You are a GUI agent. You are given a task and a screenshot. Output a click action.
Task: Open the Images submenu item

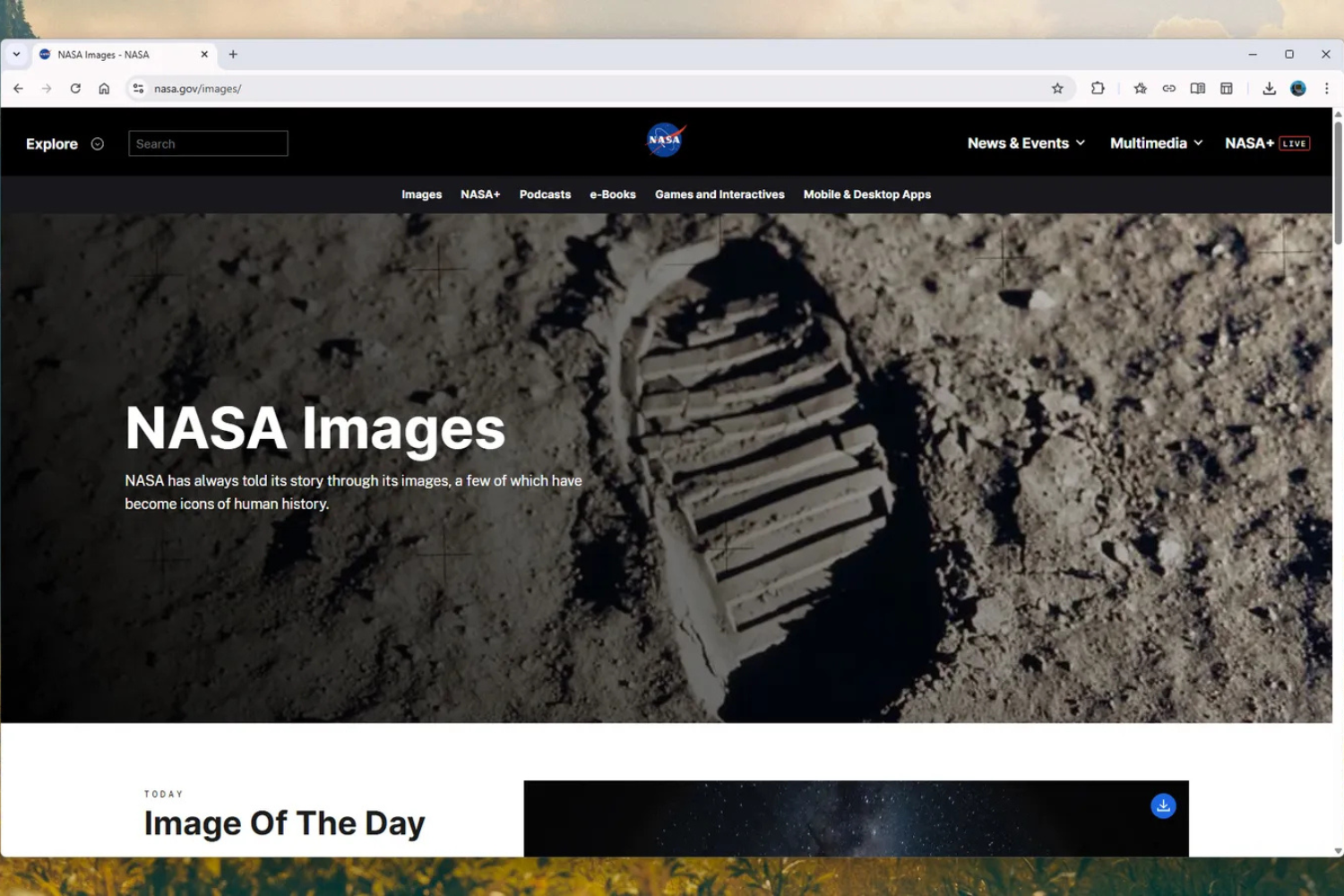pos(421,194)
